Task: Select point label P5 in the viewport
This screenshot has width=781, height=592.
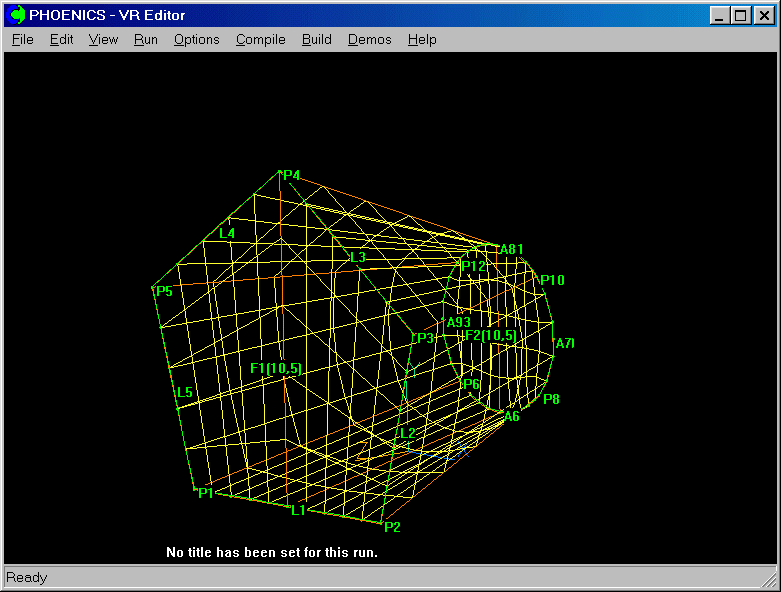Action: 164,292
